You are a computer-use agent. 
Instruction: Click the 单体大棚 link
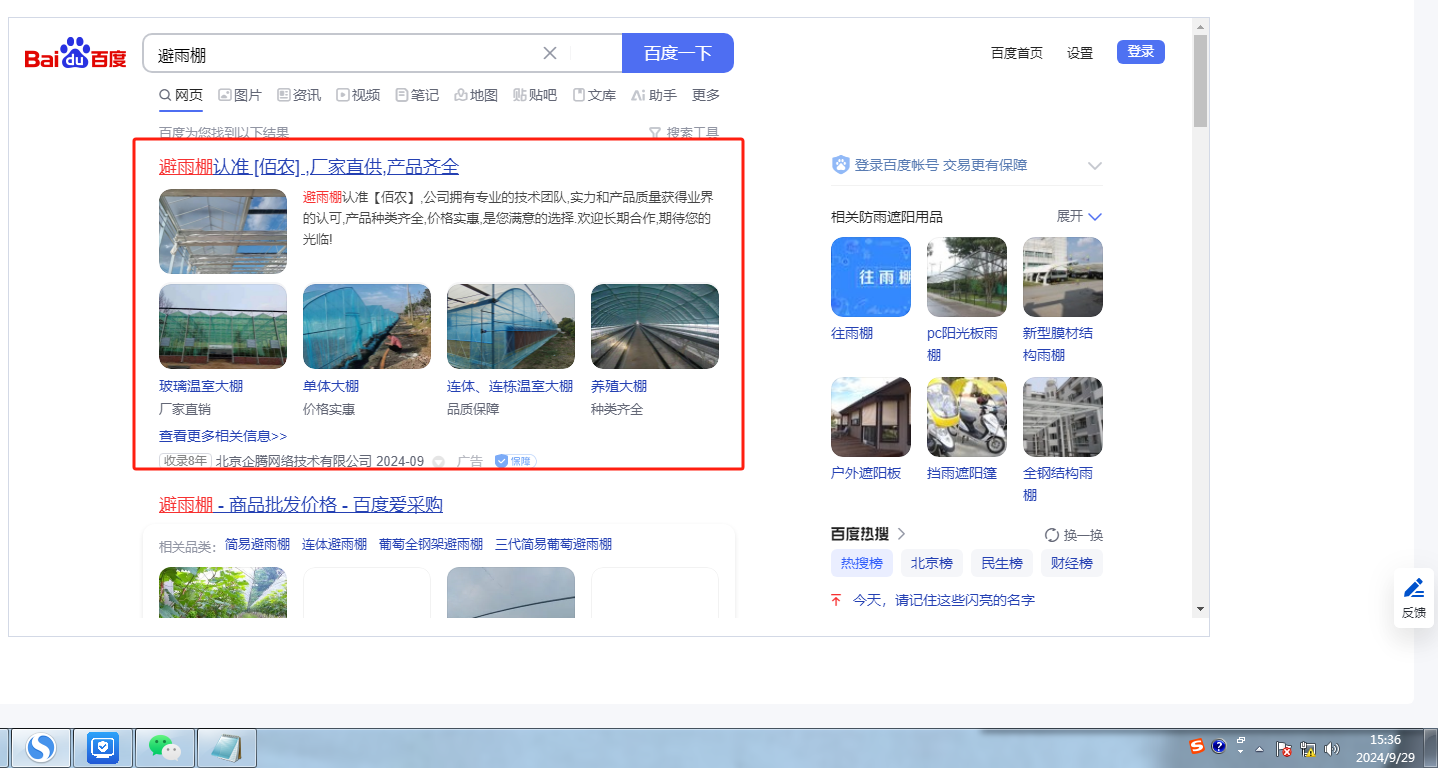[x=331, y=386]
